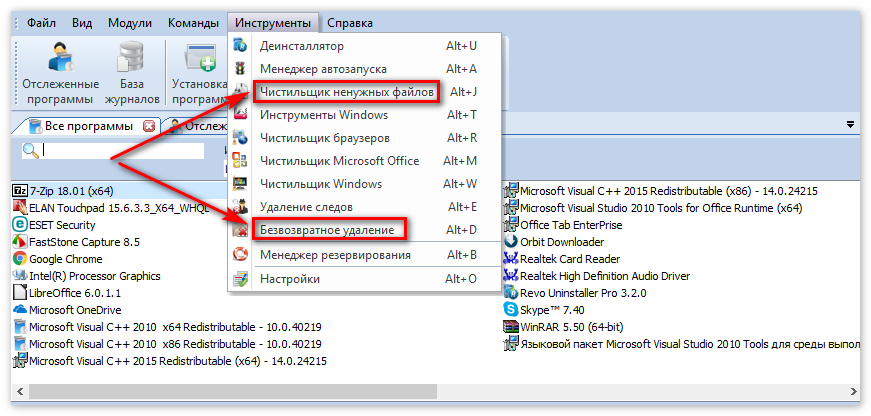Expand the tab list arrow at right
871x416 pixels.
[x=850, y=125]
